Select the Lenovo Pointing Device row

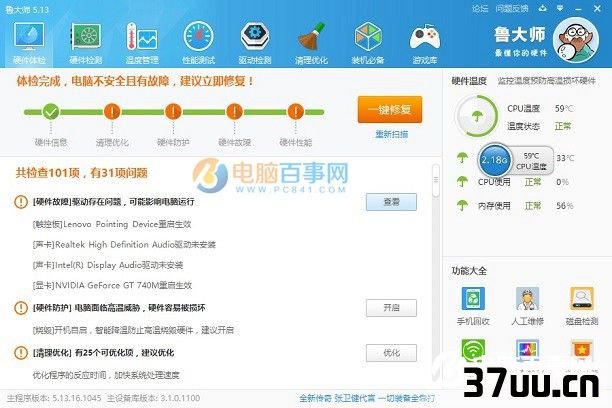(x=112, y=224)
